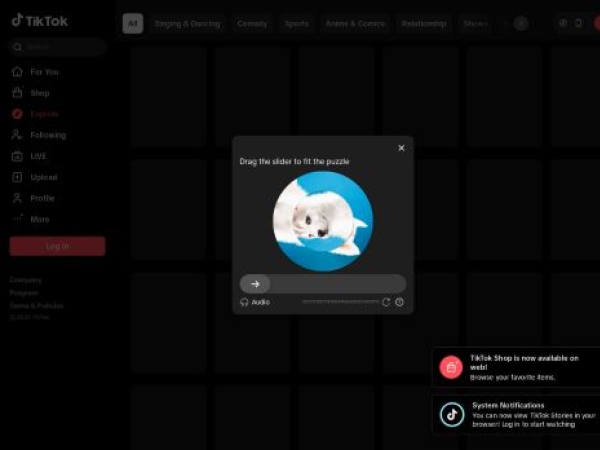Click 'Browse your favorite items.' text
Image resolution: width=600 pixels, height=450 pixels.
512,377
